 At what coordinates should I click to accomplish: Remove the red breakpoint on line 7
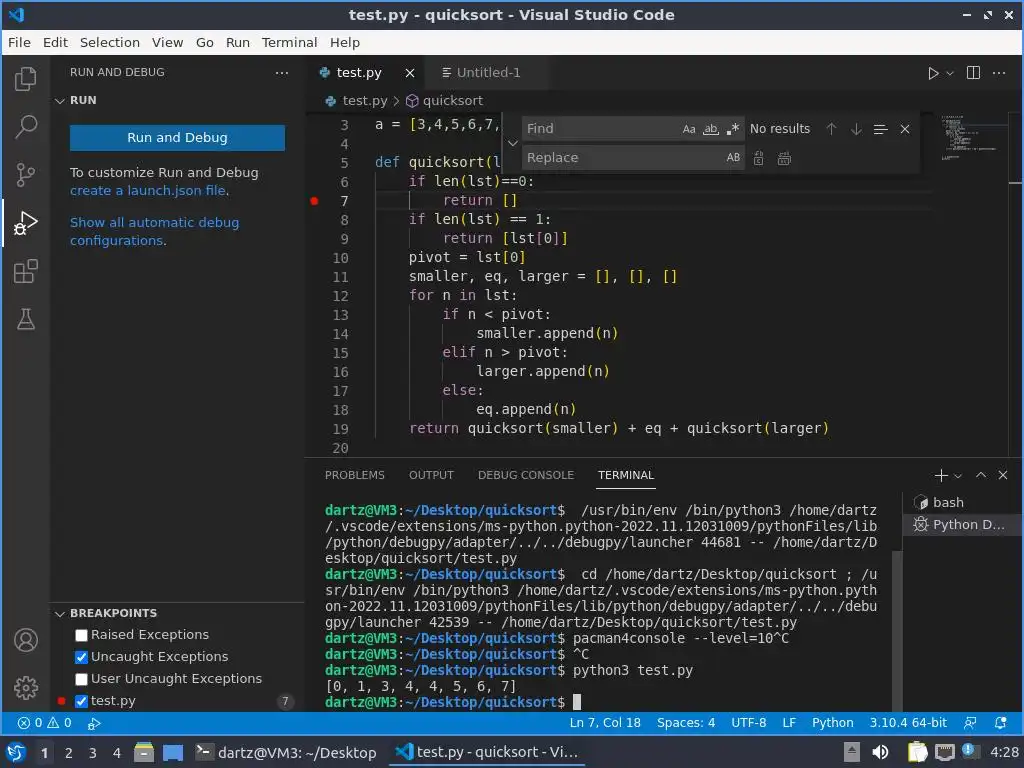[314, 201]
